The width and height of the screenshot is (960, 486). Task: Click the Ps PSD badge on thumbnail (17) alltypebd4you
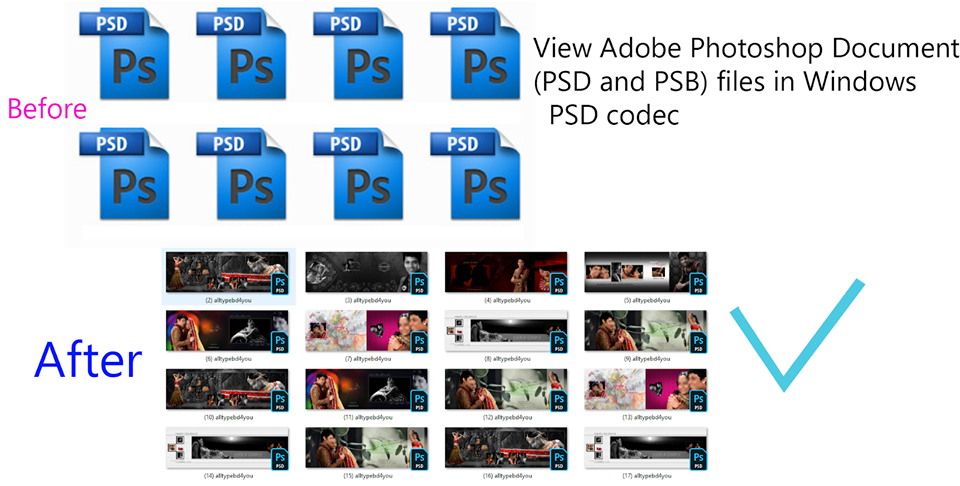[699, 460]
